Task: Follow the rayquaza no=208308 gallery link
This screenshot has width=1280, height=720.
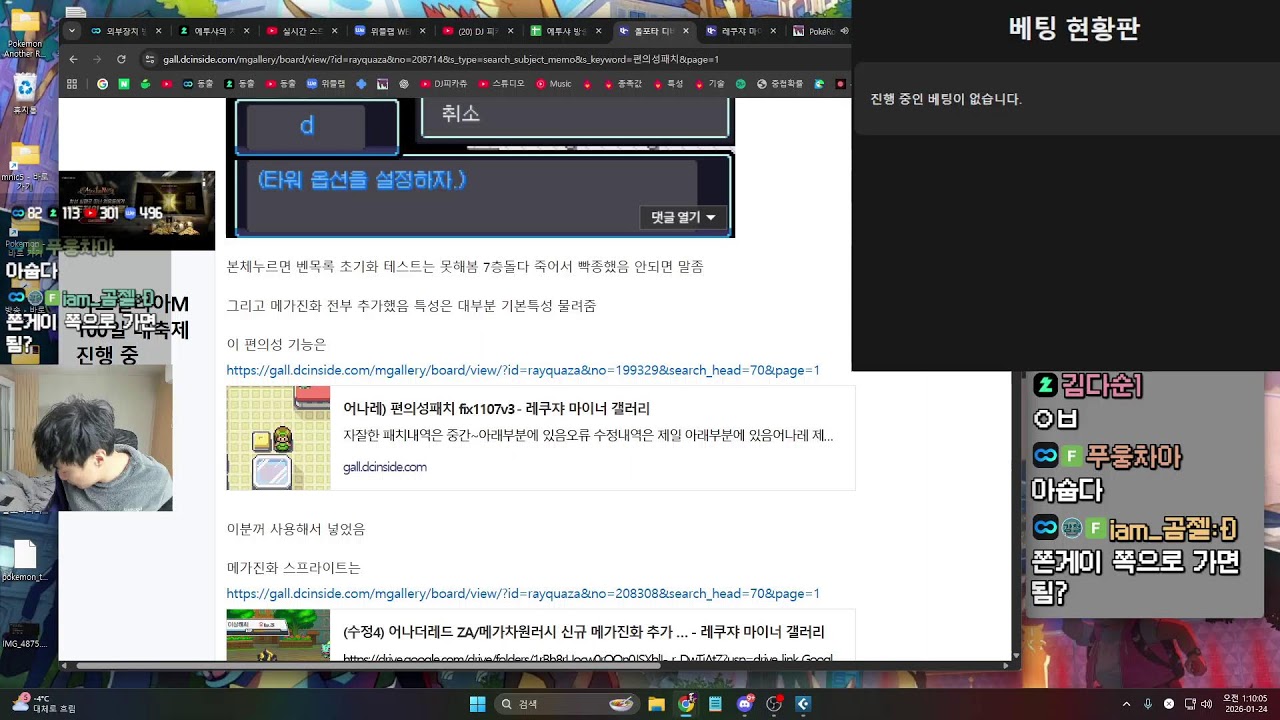Action: [x=523, y=593]
